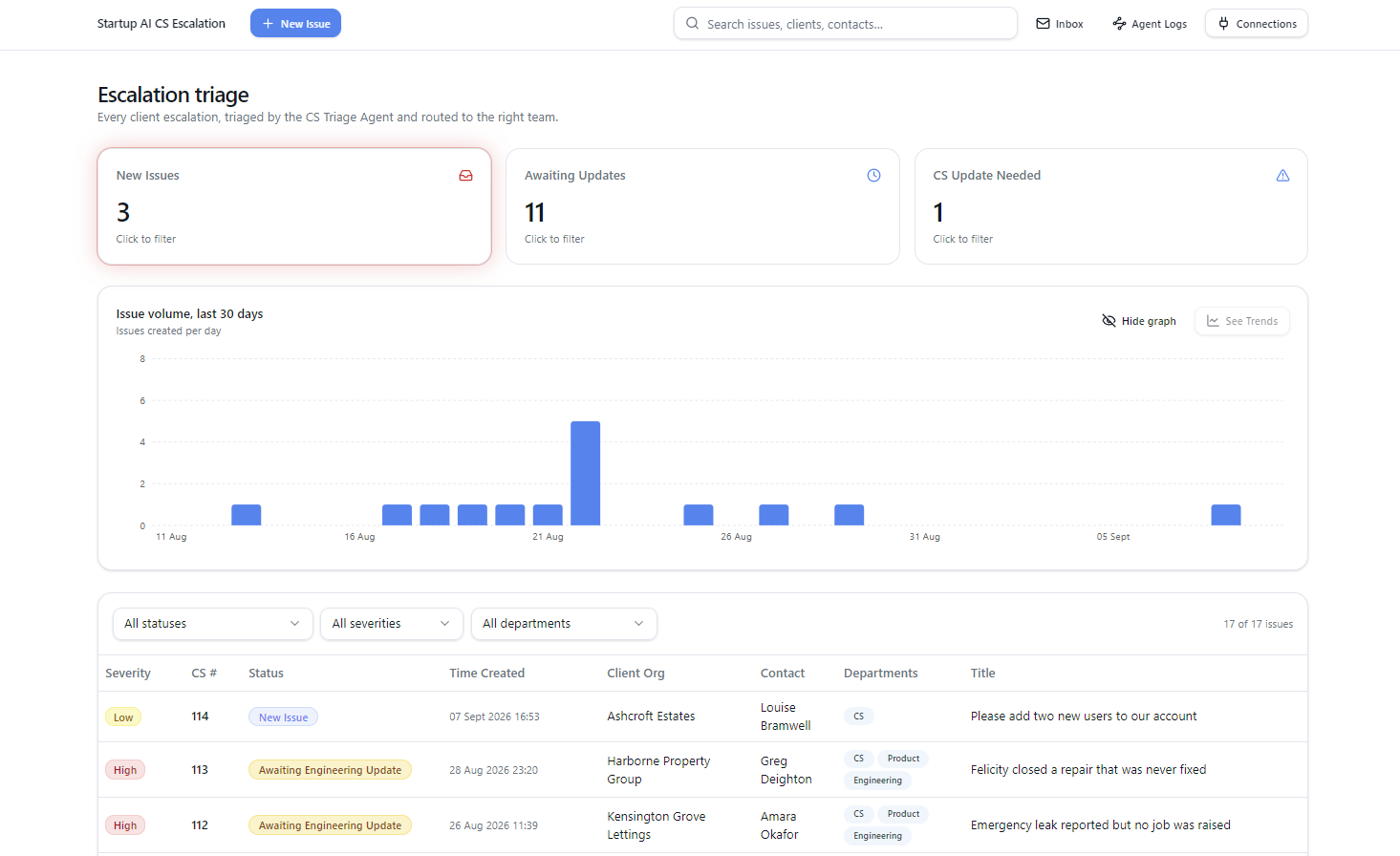
Task: Click Time Created column header
Action: 487,674
